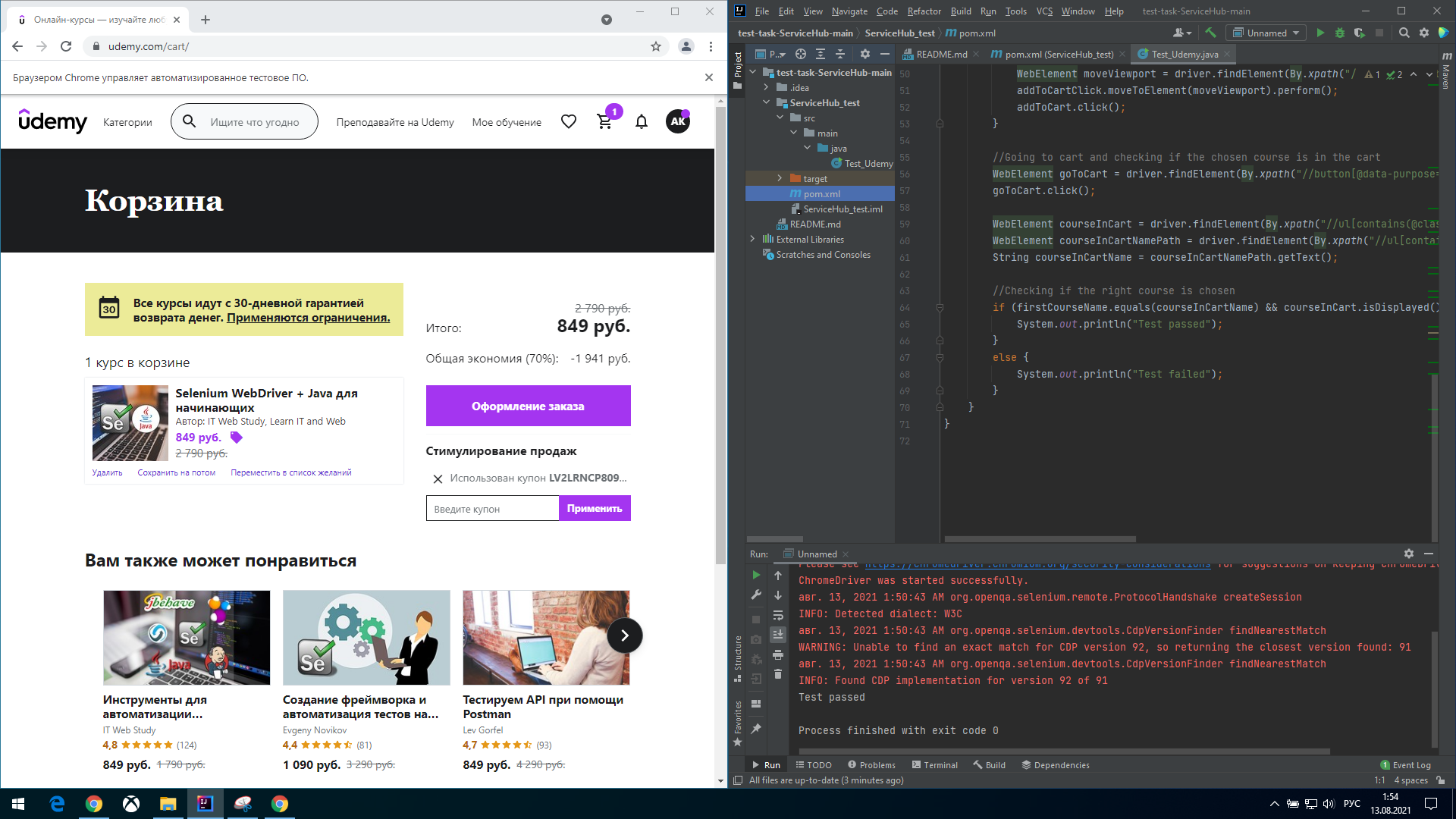1456x819 pixels.
Task: Click Collapse All icon in Project panel
Action: (x=840, y=54)
